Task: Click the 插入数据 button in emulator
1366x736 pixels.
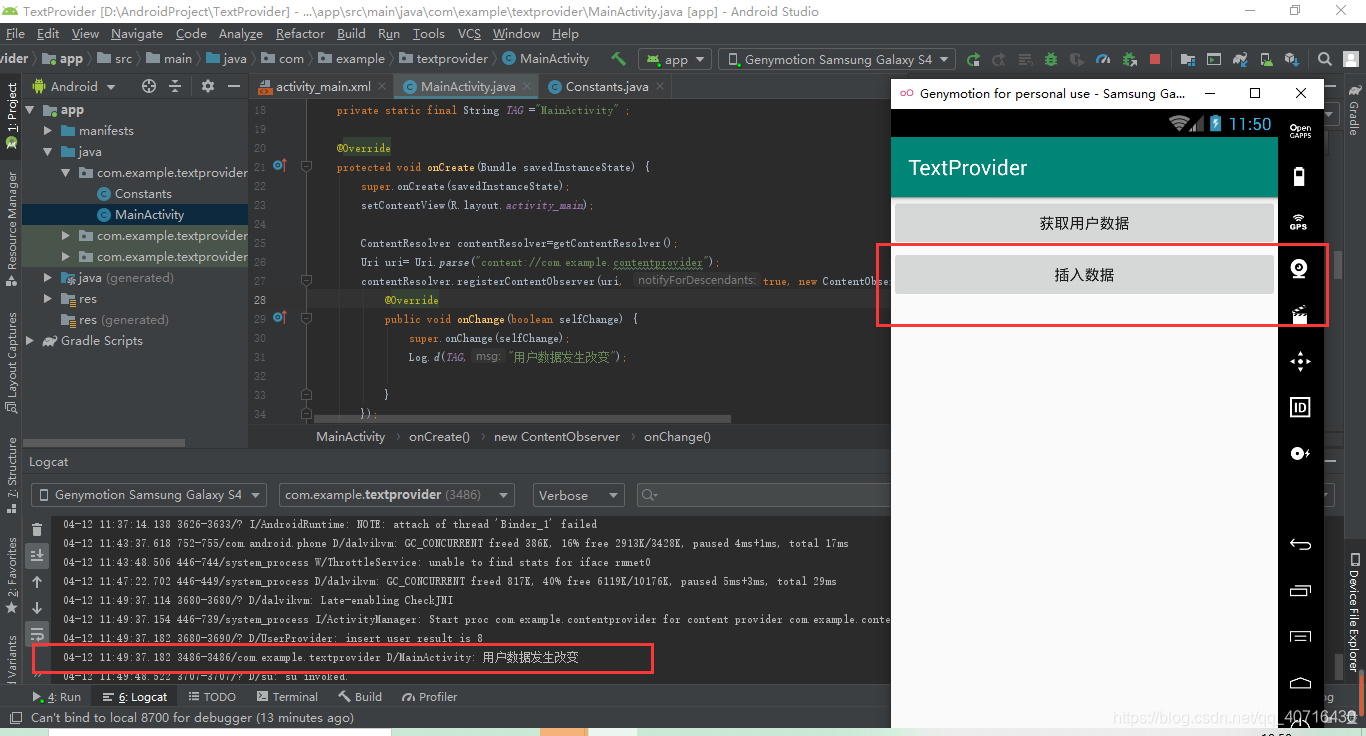Action: click(1084, 274)
